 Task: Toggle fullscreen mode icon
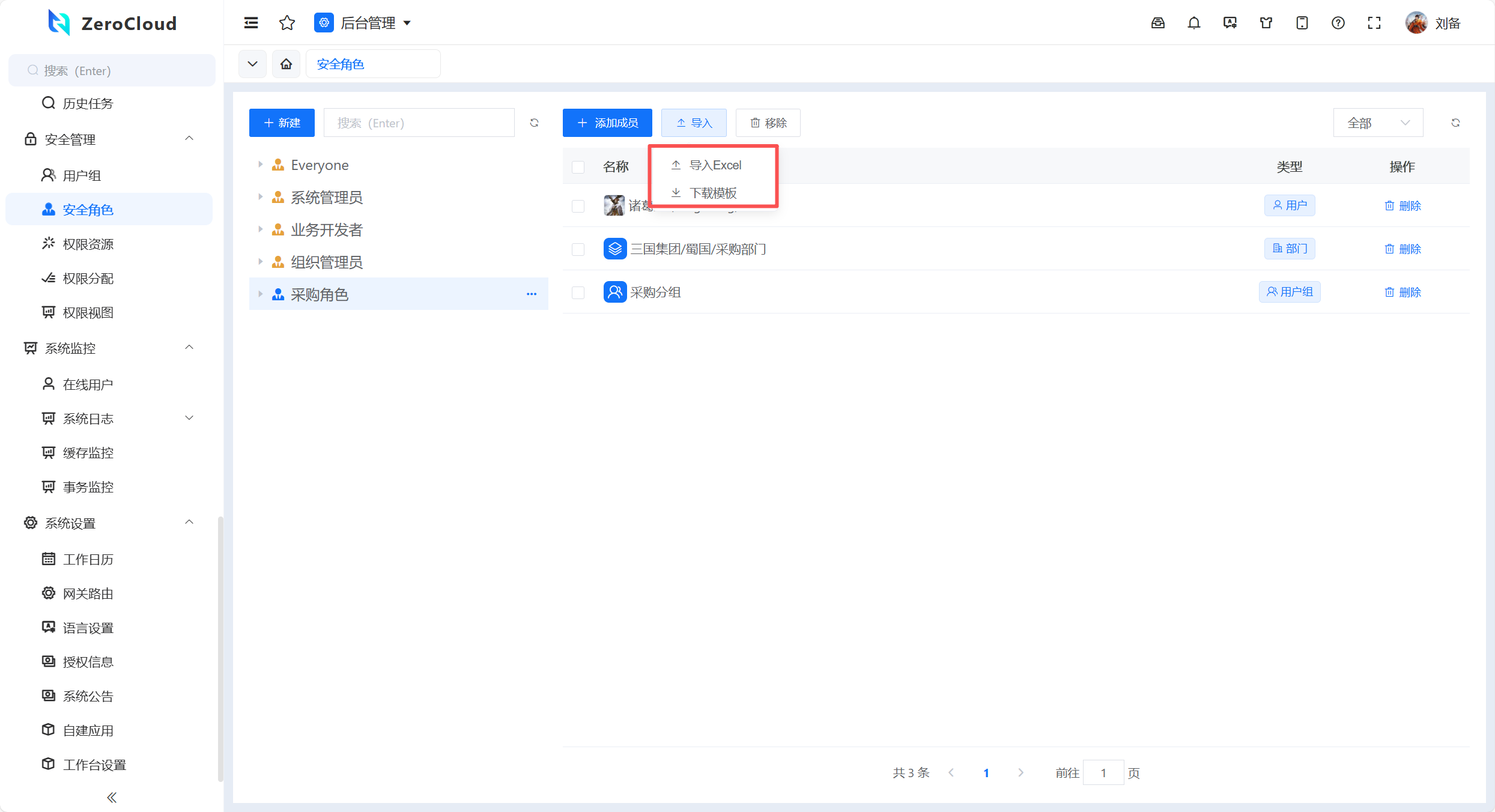1374,23
